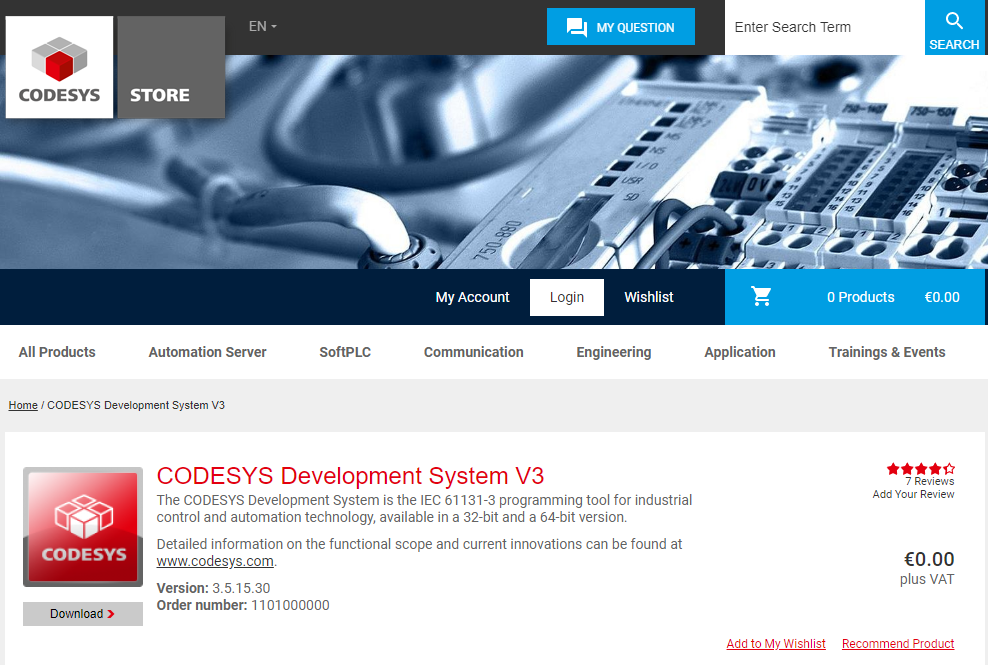The image size is (988, 665).
Task: Click Add Your Review
Action: [x=913, y=494]
